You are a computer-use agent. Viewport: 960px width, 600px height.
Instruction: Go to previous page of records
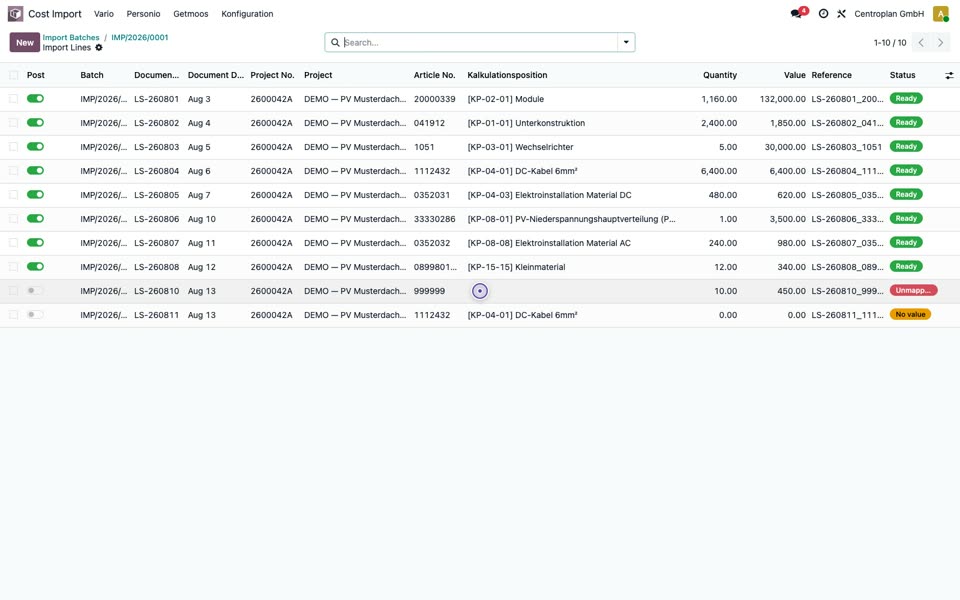point(921,42)
